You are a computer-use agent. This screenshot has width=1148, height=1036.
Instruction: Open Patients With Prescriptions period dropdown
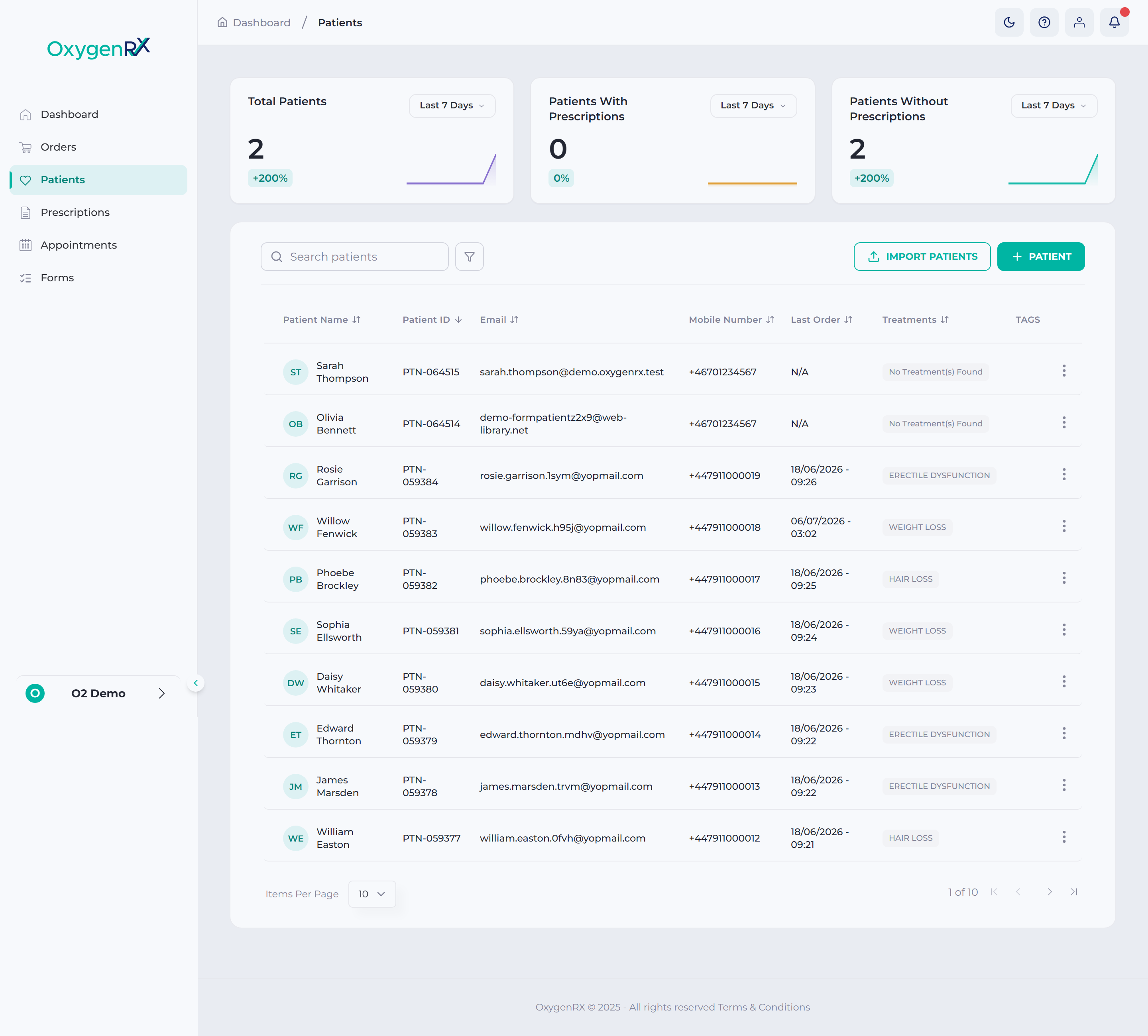point(753,105)
